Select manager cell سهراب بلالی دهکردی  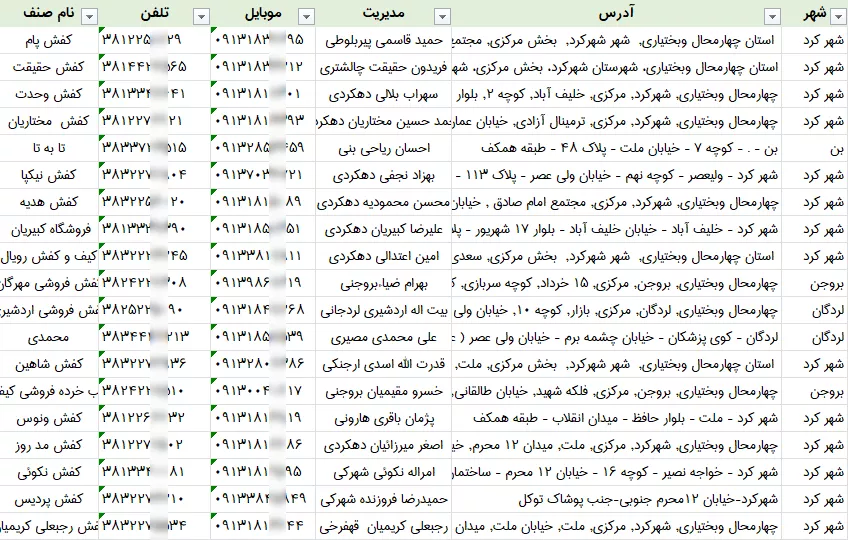tap(383, 94)
